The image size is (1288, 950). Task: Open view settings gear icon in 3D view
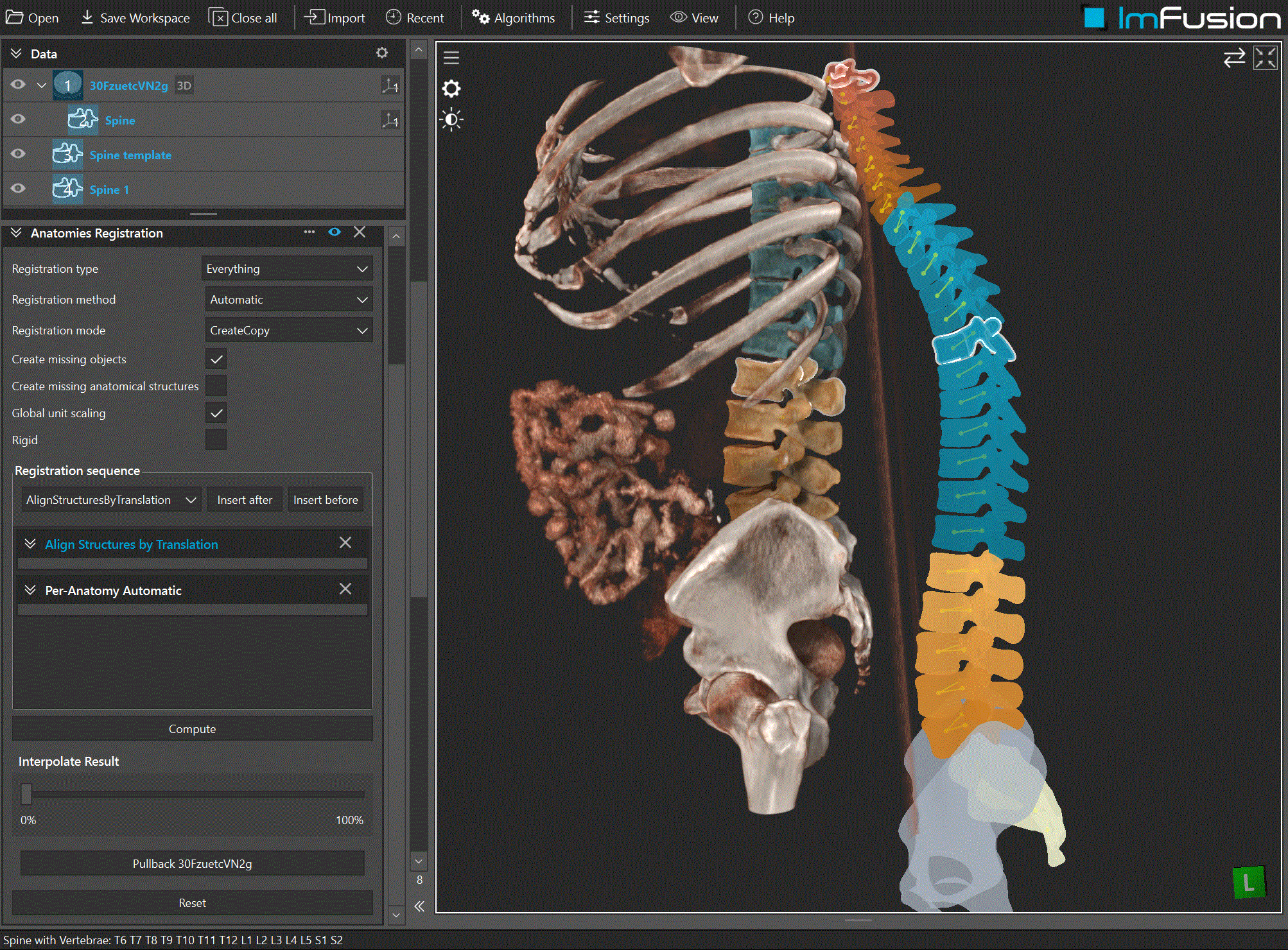451,89
